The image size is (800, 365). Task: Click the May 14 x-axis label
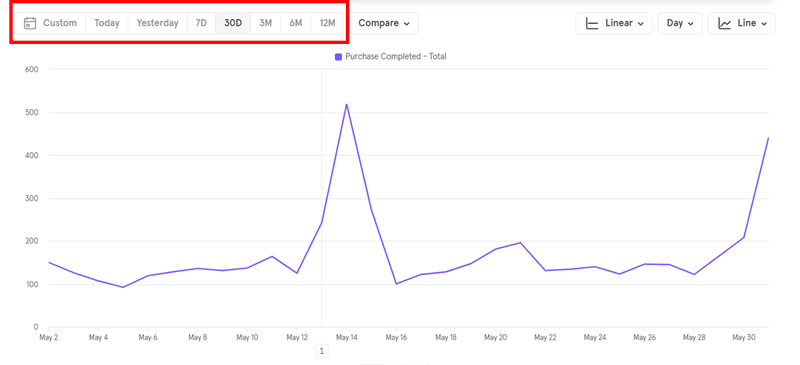coord(346,337)
